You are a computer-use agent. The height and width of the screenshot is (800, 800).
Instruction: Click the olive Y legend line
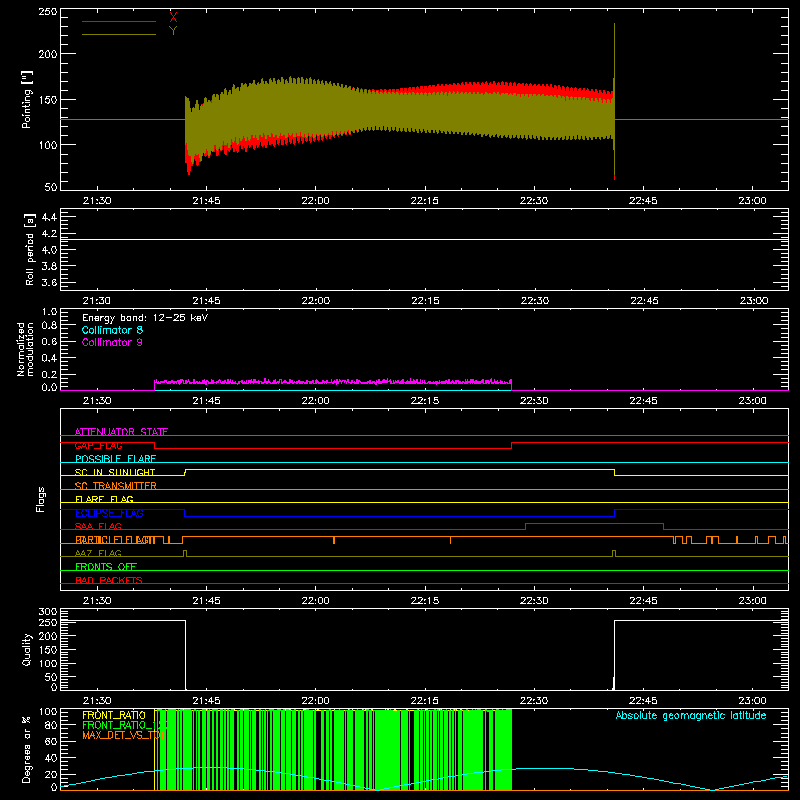(x=118, y=35)
